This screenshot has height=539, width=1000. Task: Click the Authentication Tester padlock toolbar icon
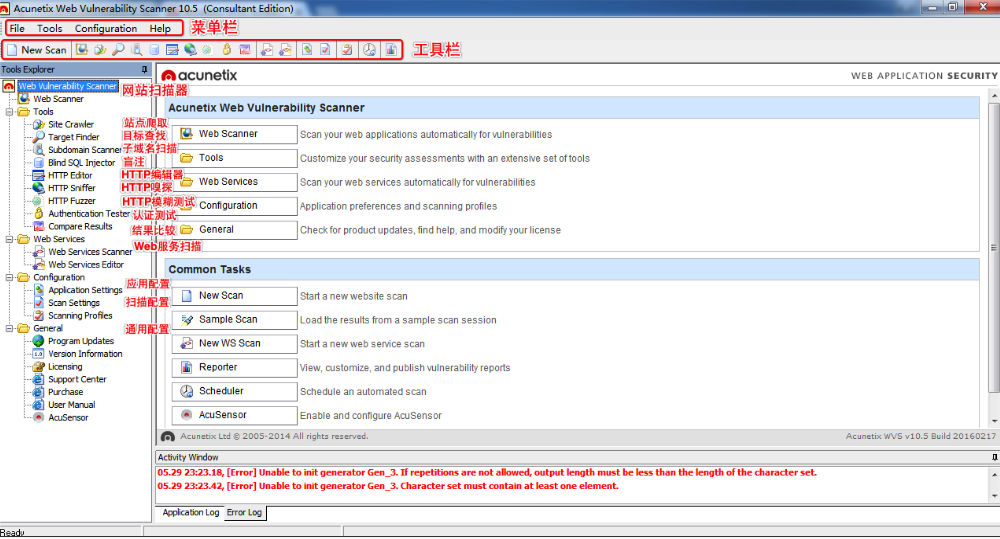pyautogui.click(x=226, y=50)
